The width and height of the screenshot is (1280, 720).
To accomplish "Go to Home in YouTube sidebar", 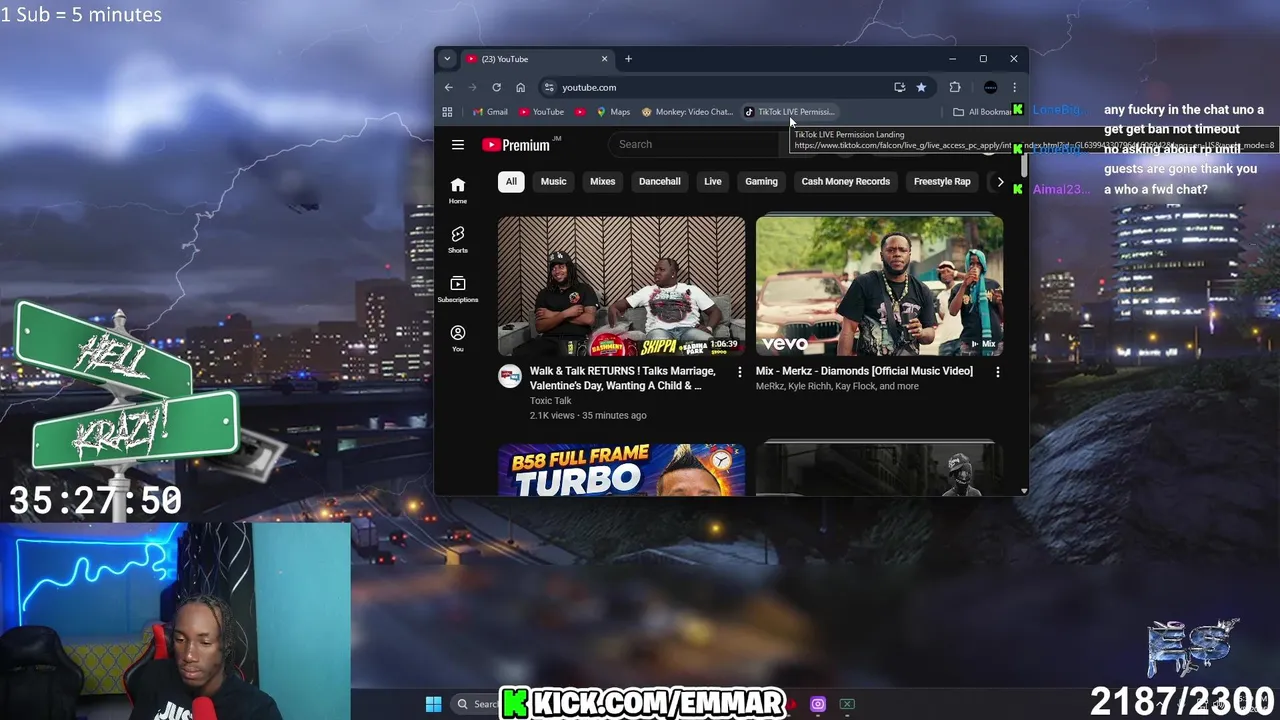I will (x=458, y=190).
